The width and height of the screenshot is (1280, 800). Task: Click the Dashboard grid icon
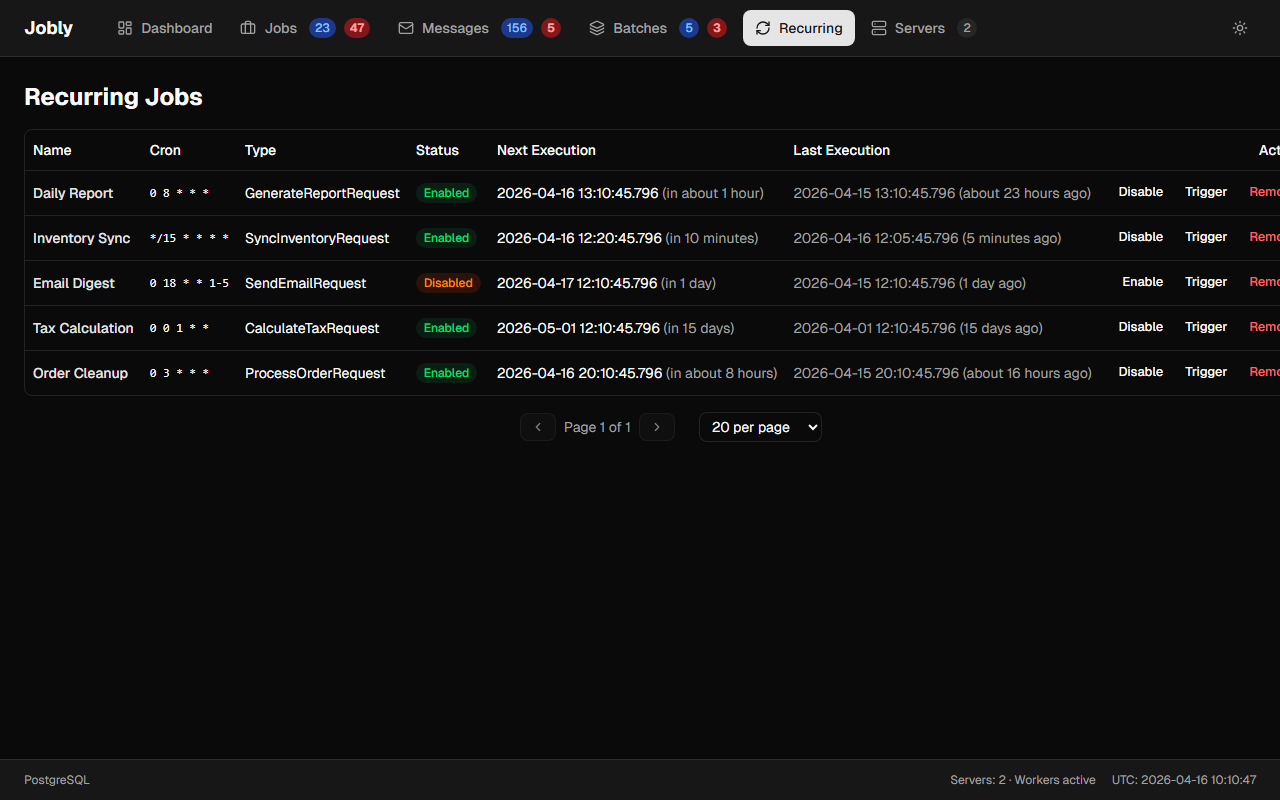tap(125, 28)
